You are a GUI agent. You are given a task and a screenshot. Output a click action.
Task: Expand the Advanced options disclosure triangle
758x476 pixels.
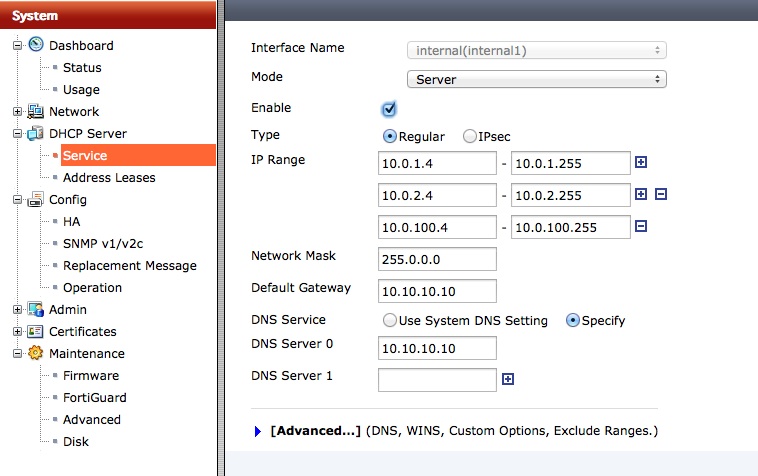pos(258,431)
